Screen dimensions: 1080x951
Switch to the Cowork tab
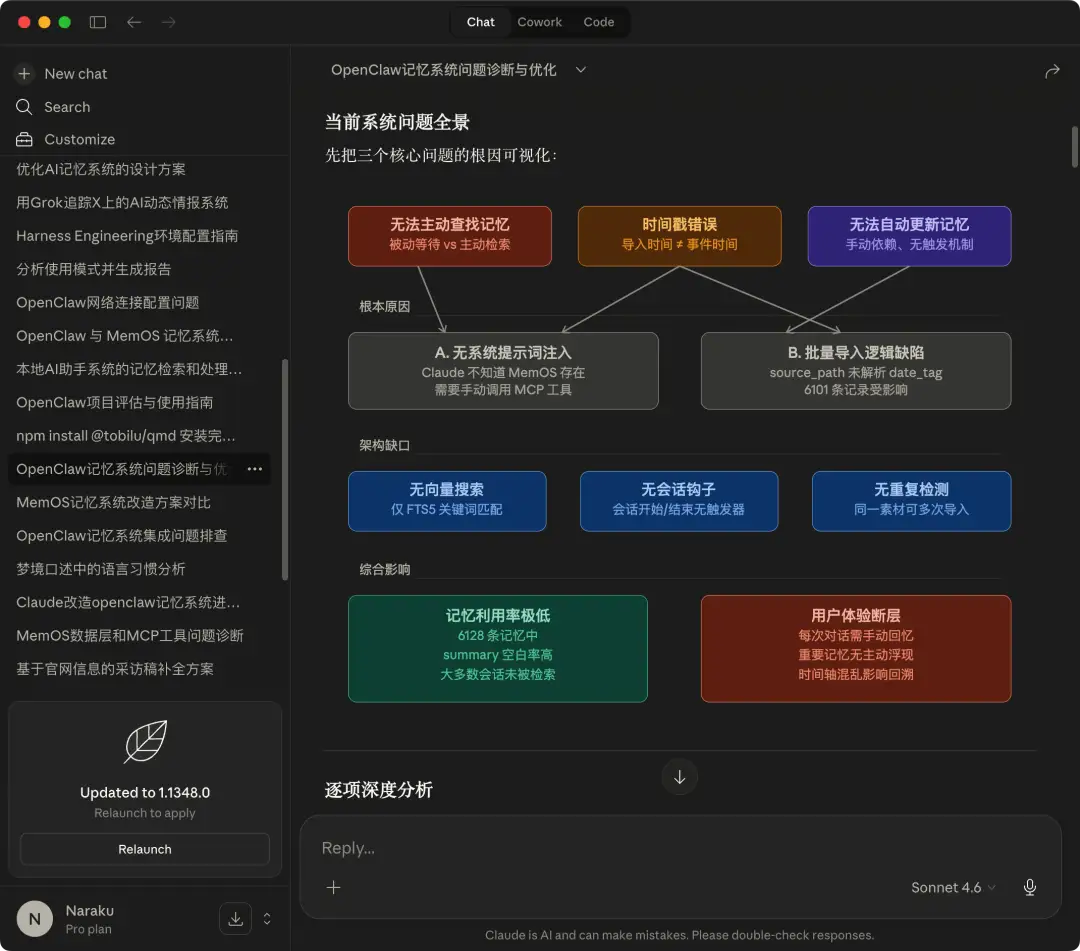[x=539, y=22]
